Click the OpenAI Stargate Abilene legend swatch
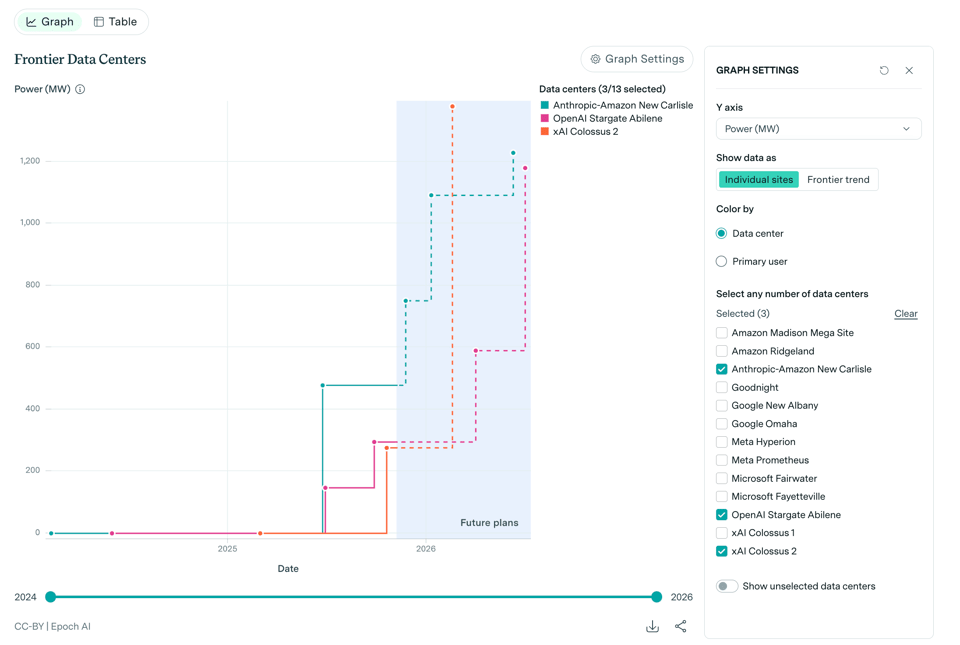 click(x=545, y=118)
